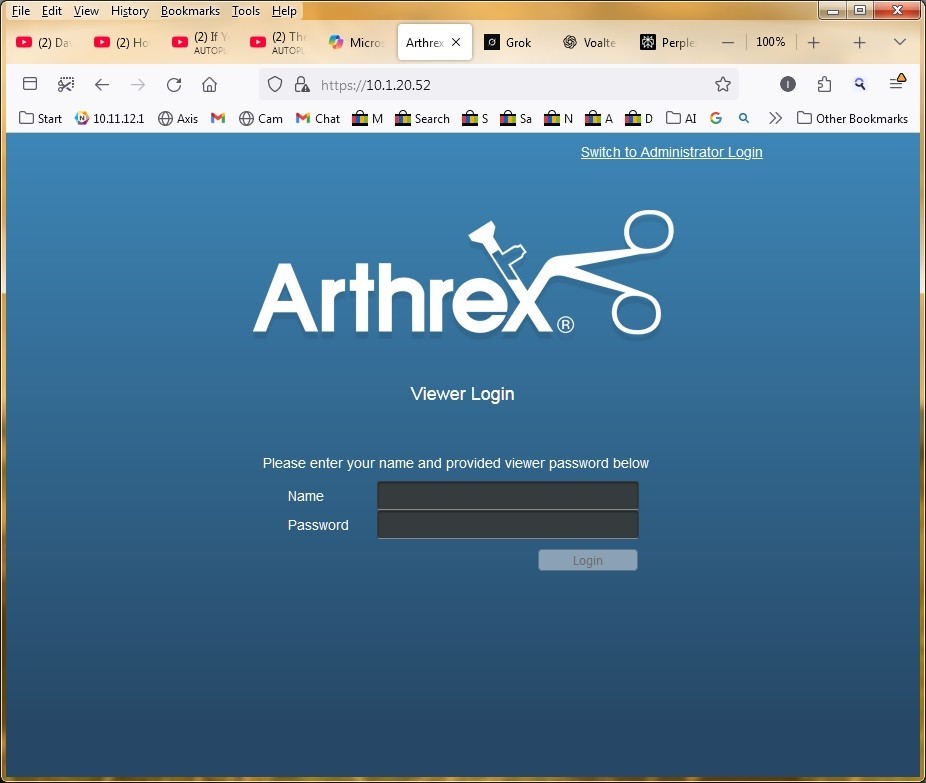Open the Help menu
Screen dimensions: 926x783
tap(284, 11)
